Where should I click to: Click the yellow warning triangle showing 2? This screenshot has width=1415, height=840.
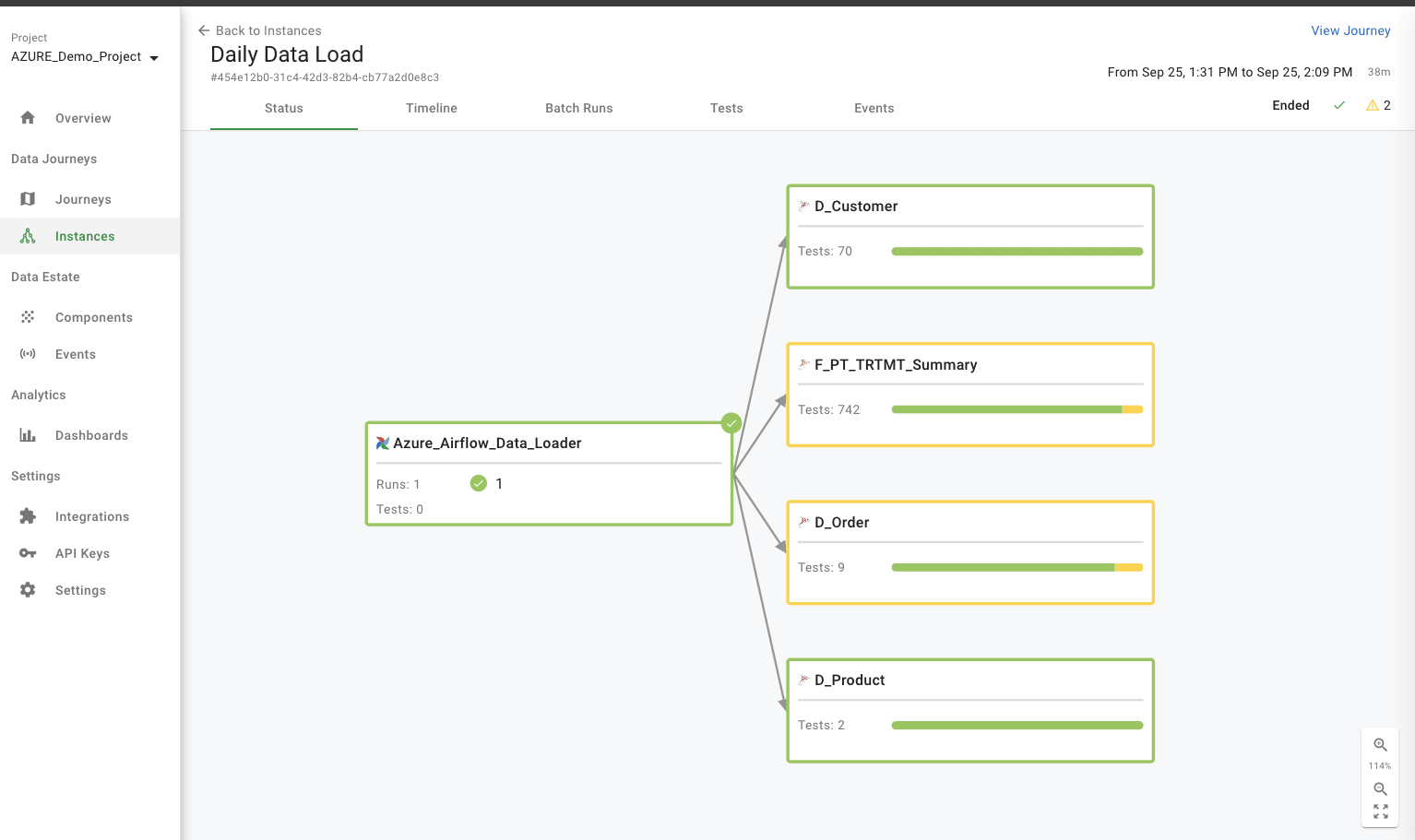pyautogui.click(x=1372, y=105)
